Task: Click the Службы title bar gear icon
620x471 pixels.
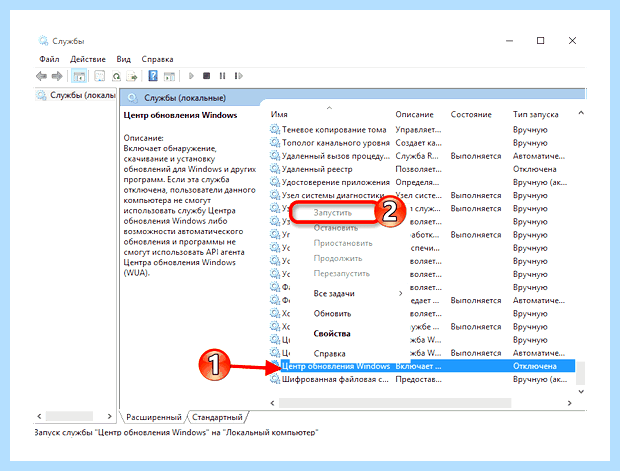Action: click(43, 41)
